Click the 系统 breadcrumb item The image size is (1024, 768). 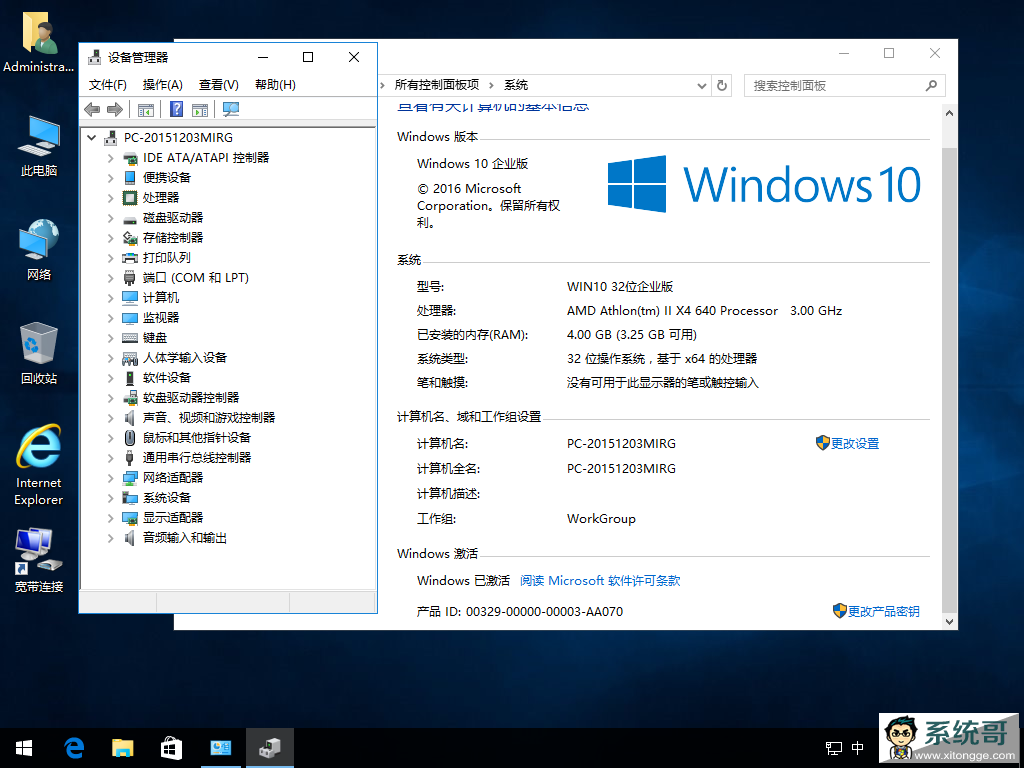pos(516,85)
